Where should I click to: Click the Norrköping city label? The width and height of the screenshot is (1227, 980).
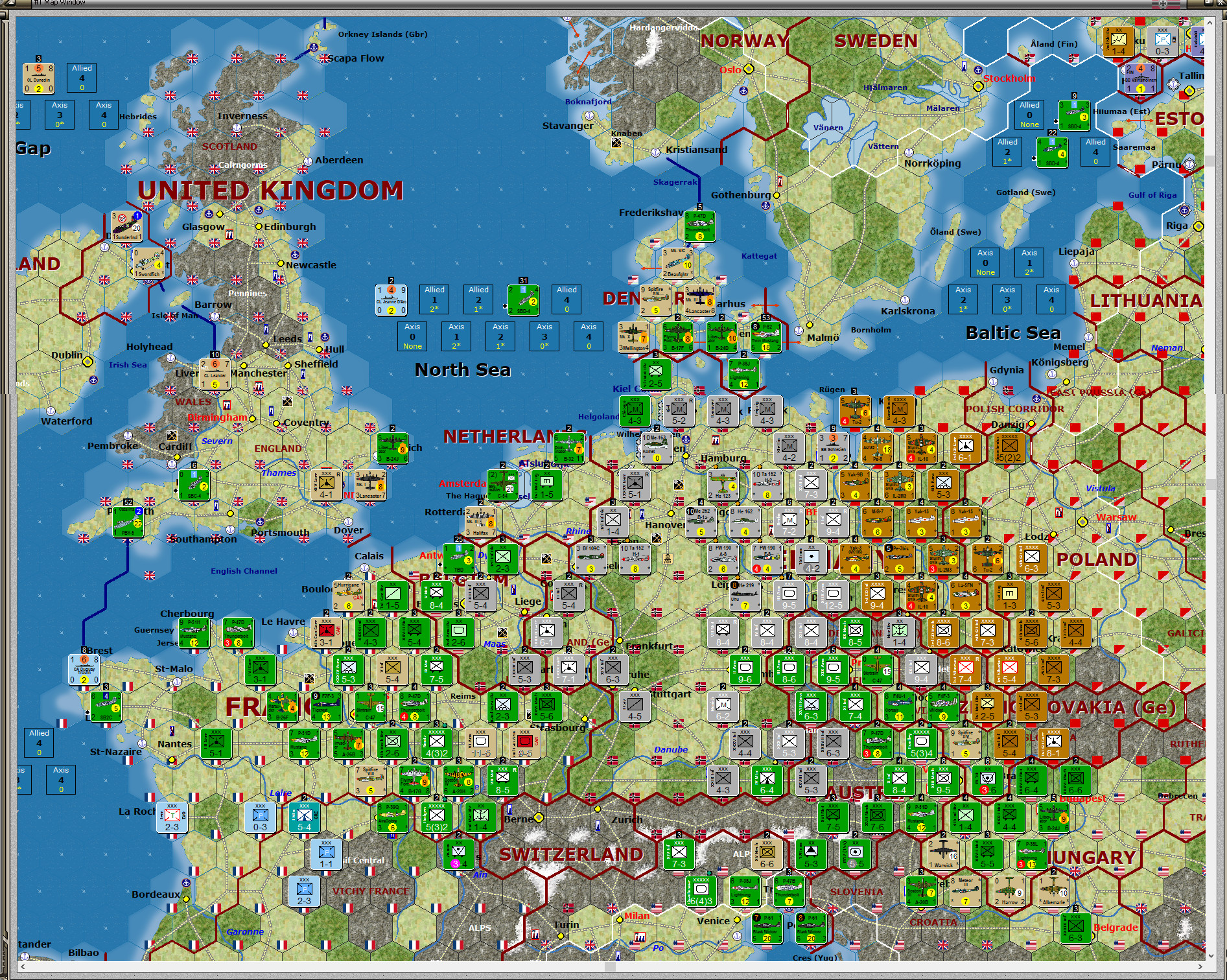click(932, 163)
